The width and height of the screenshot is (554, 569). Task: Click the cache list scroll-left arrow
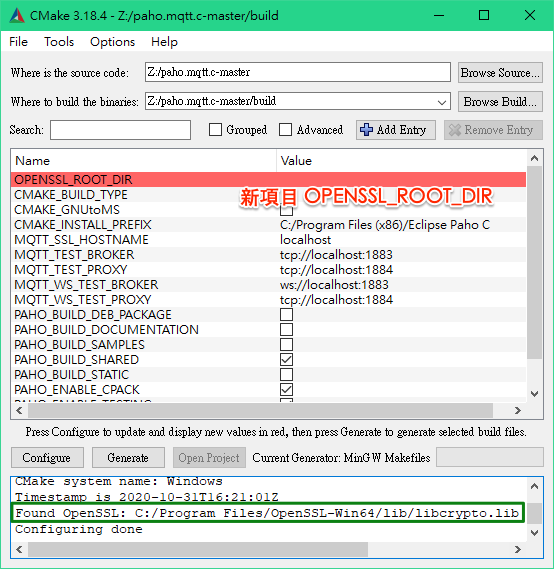[19, 410]
